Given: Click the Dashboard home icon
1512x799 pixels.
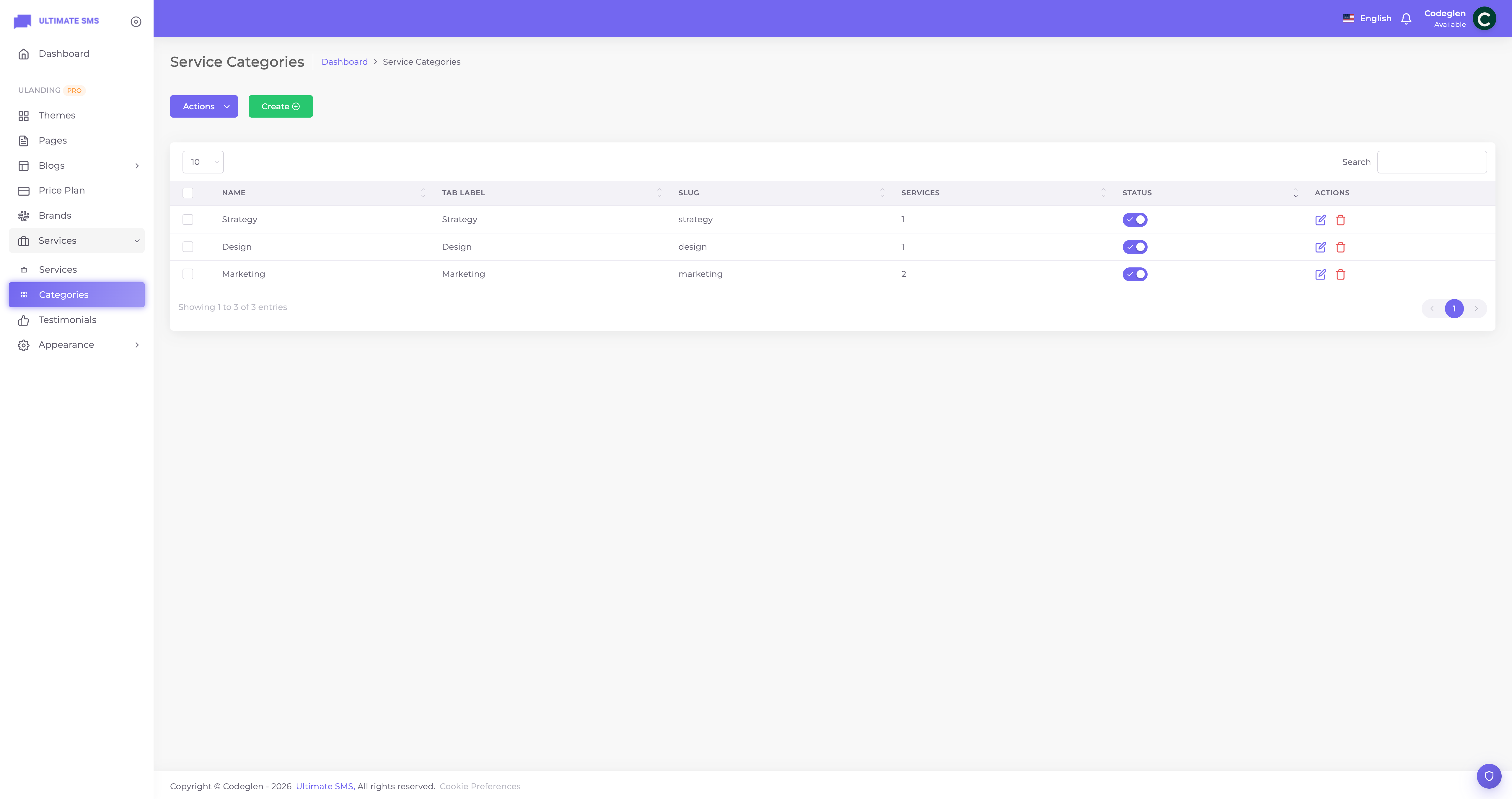Looking at the screenshot, I should point(24,54).
